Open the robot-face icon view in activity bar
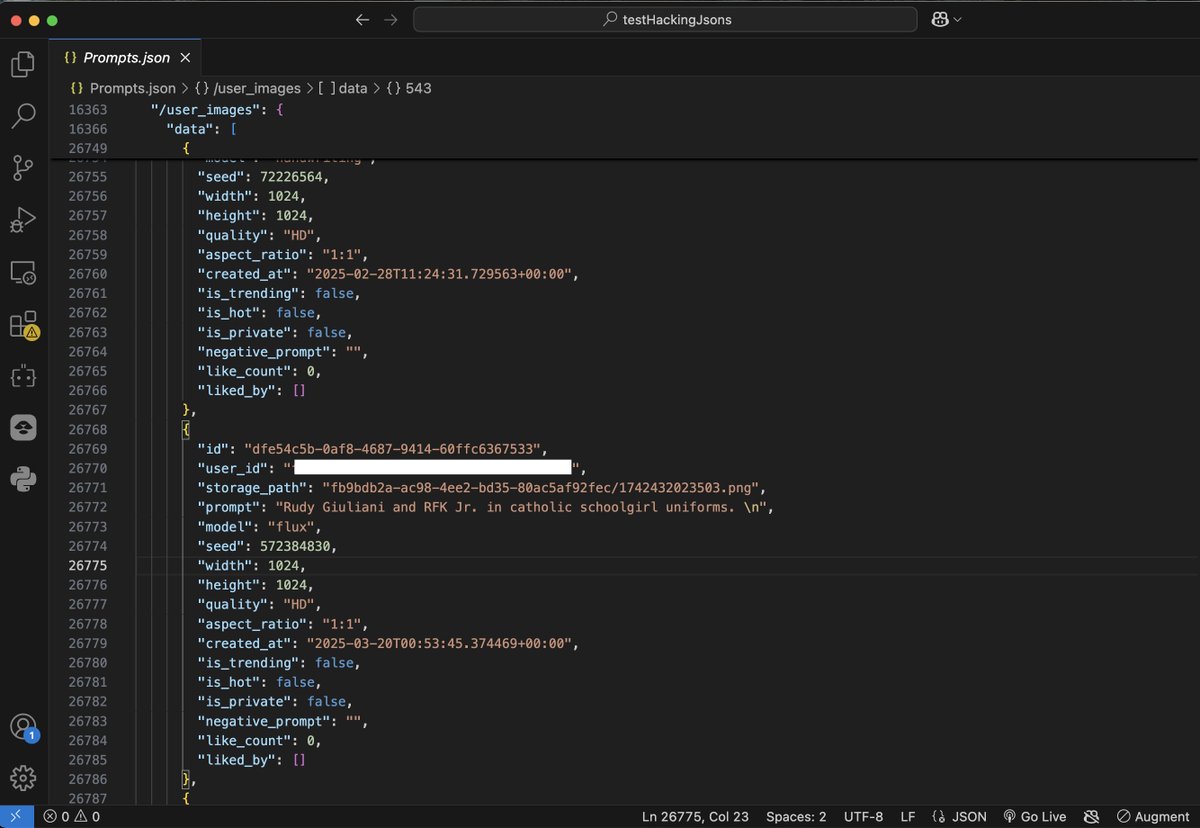 [x=23, y=376]
